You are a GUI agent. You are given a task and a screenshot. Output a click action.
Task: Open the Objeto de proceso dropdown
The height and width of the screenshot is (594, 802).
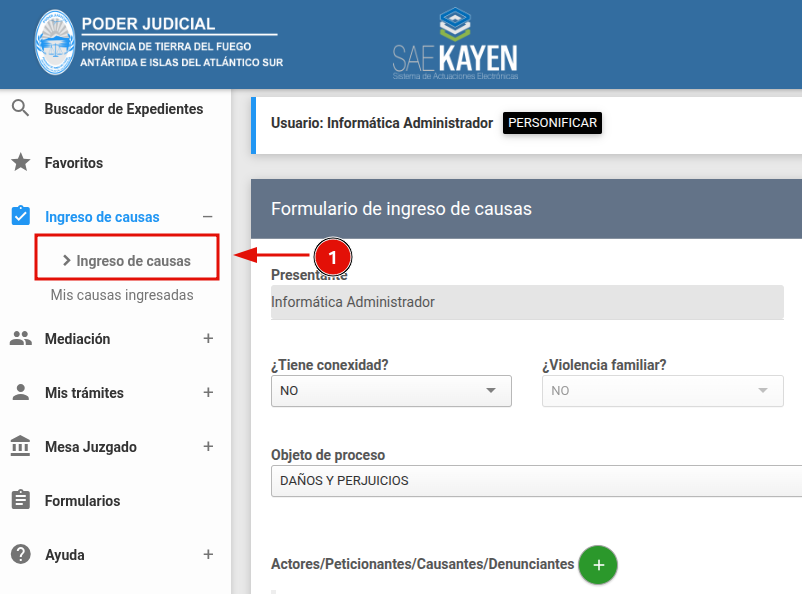[536, 481]
